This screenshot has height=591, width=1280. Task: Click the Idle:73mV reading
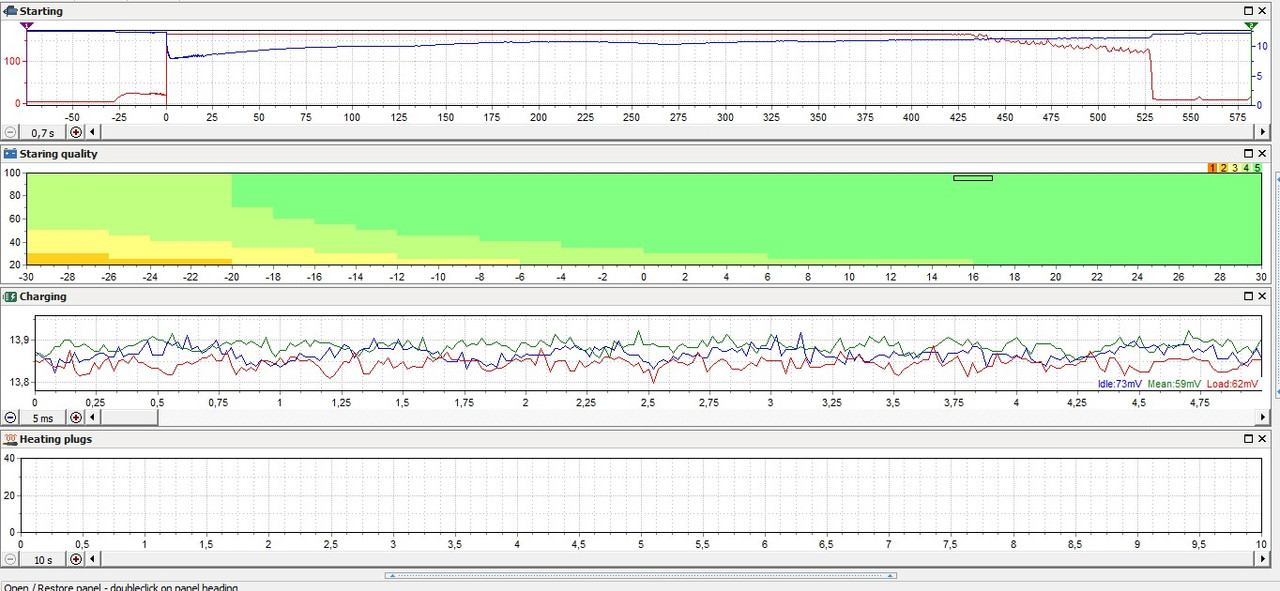coord(1119,384)
